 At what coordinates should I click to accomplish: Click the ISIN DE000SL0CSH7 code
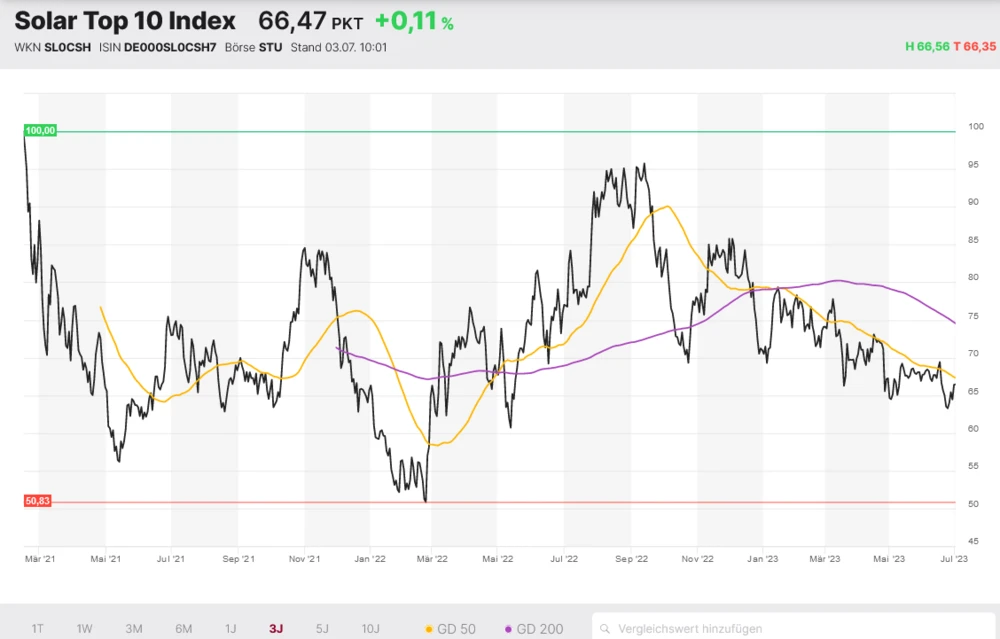coord(170,47)
